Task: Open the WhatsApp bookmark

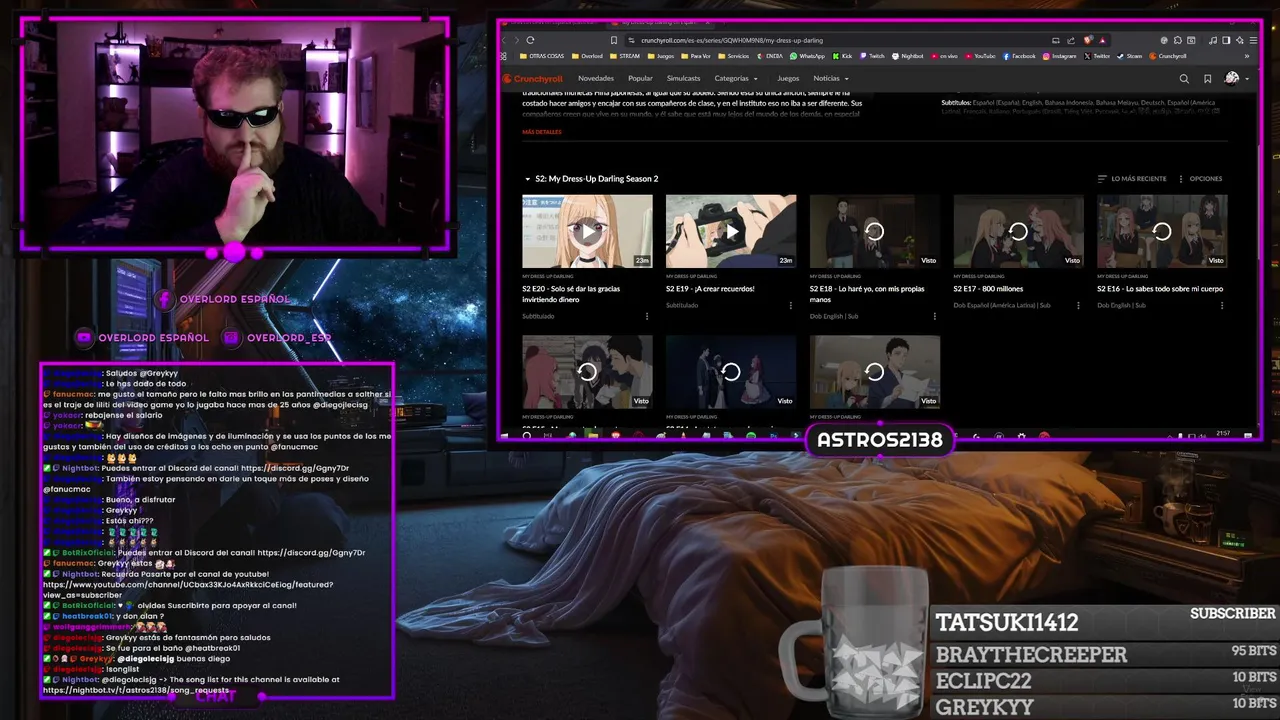Action: point(807,56)
